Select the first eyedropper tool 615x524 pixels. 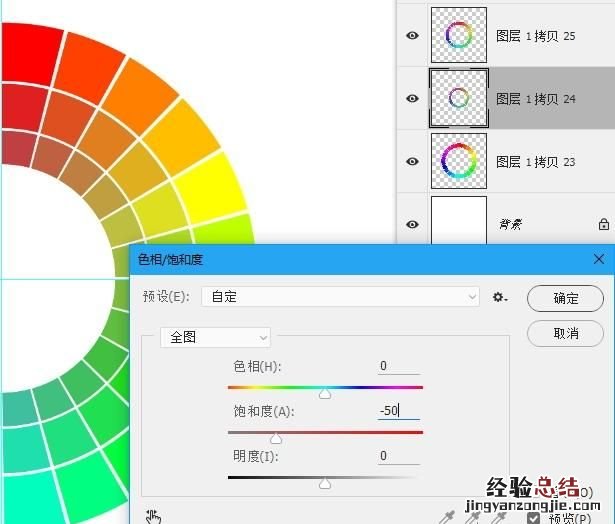point(451,516)
